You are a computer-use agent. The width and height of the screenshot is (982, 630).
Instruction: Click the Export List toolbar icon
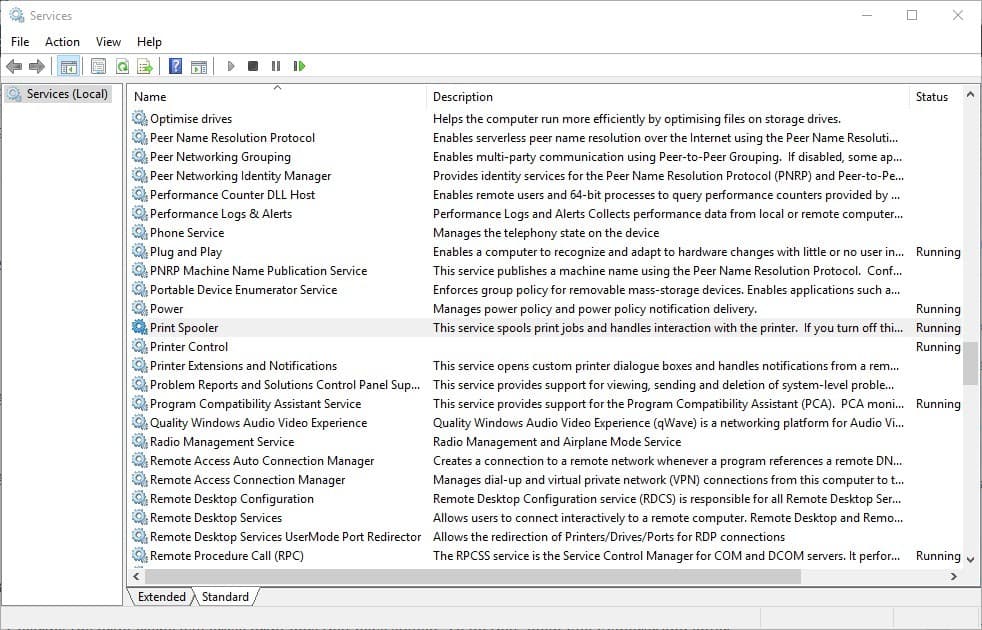click(x=145, y=66)
